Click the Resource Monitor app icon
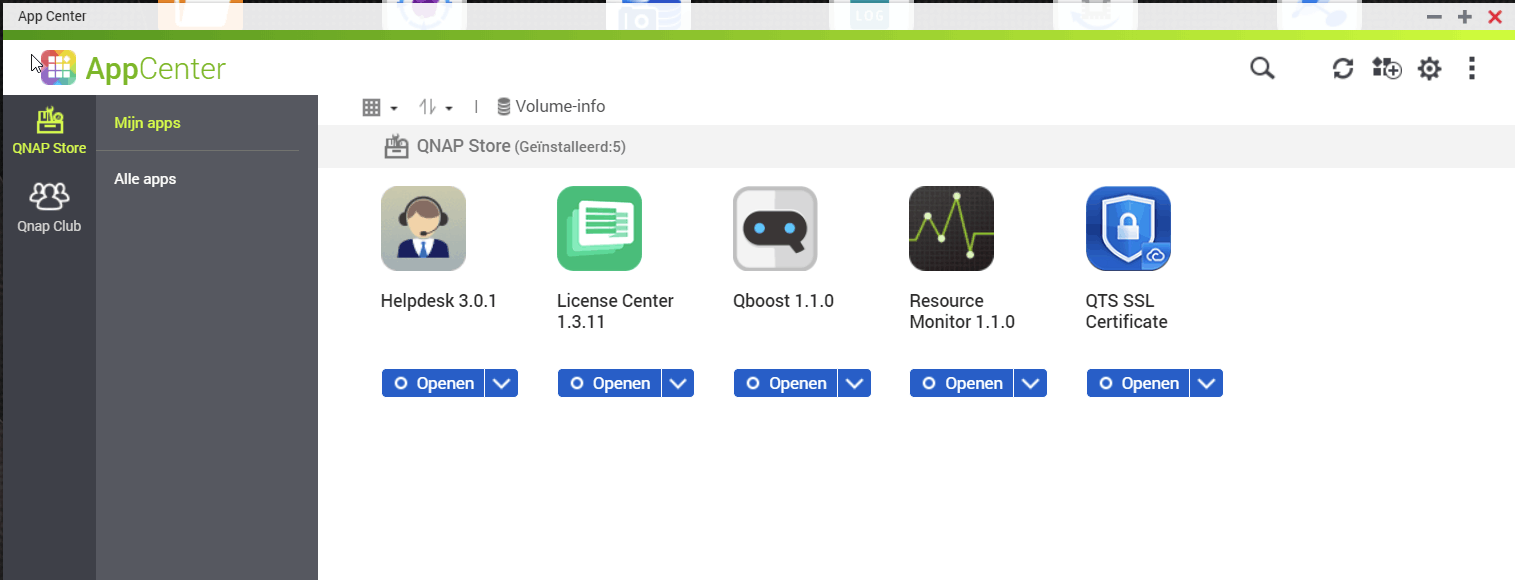 tap(951, 228)
